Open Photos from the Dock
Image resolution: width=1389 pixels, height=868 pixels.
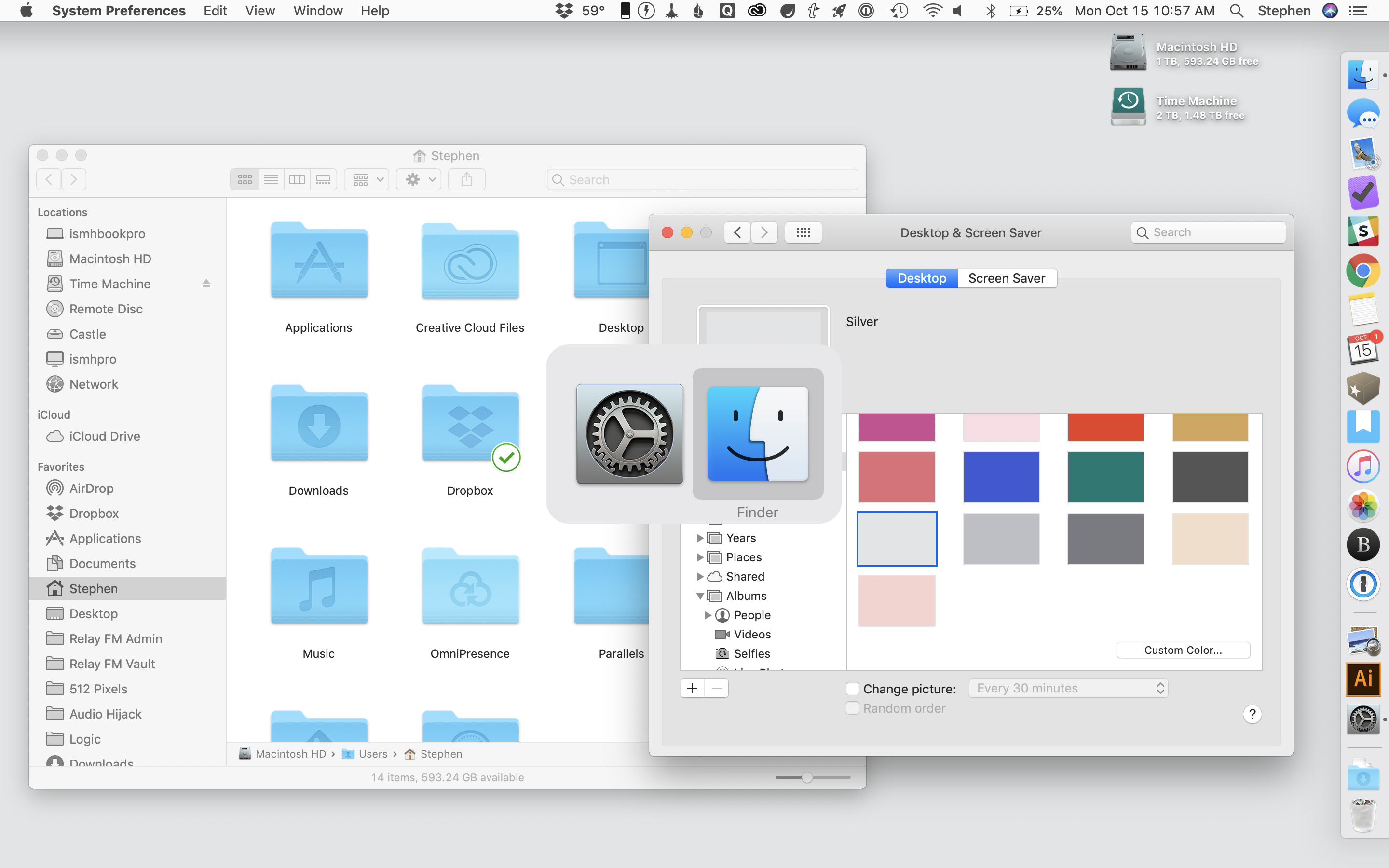click(x=1363, y=506)
